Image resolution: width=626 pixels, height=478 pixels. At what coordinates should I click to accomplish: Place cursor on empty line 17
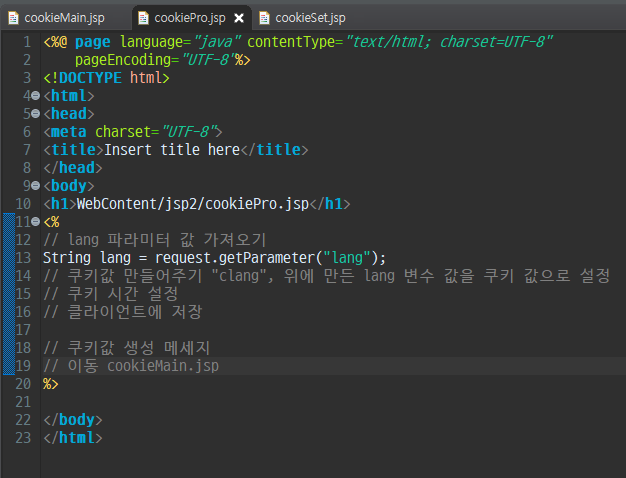pyautogui.click(x=333, y=330)
